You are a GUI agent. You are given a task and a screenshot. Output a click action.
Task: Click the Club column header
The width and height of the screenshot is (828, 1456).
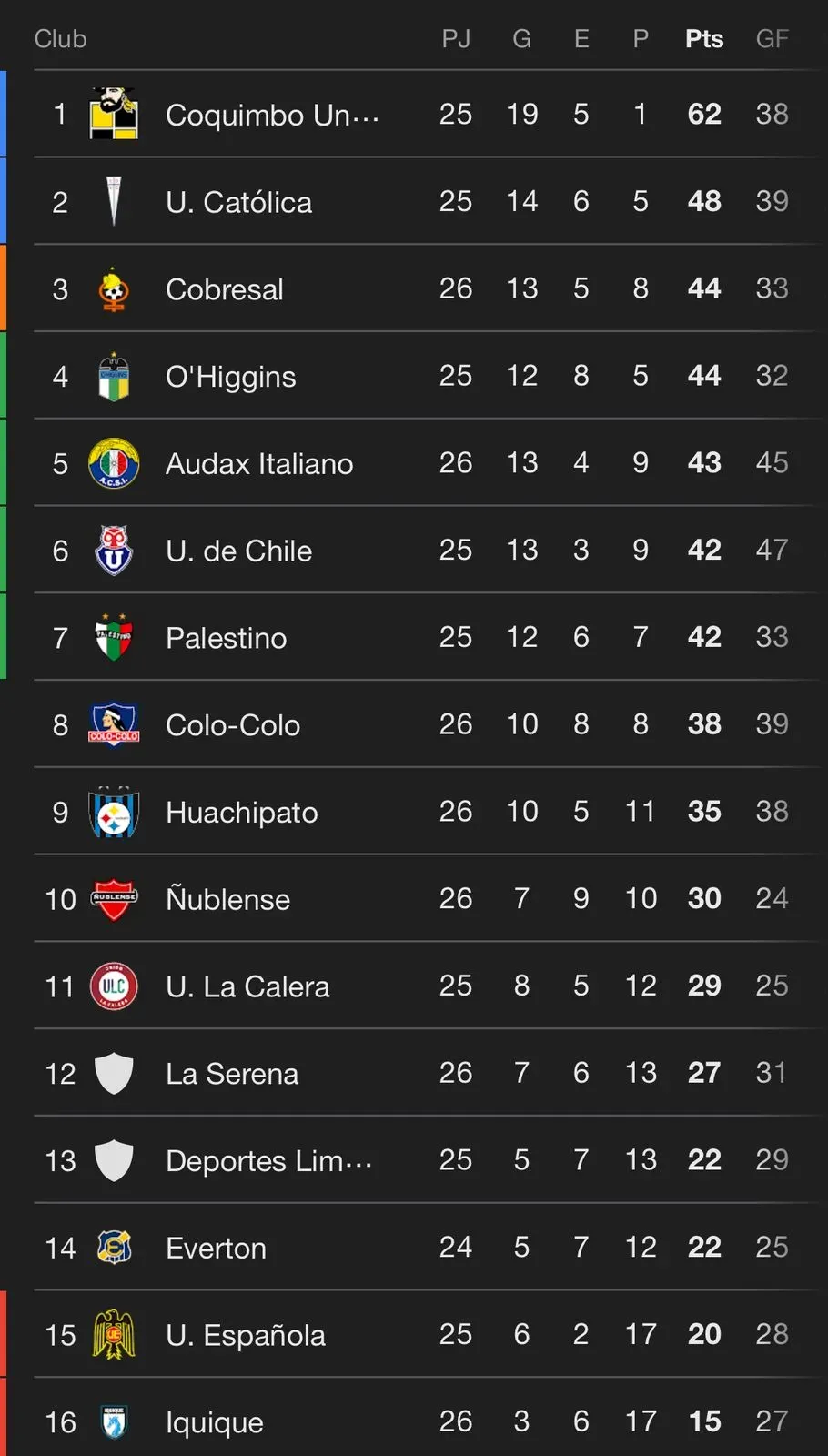60,39
